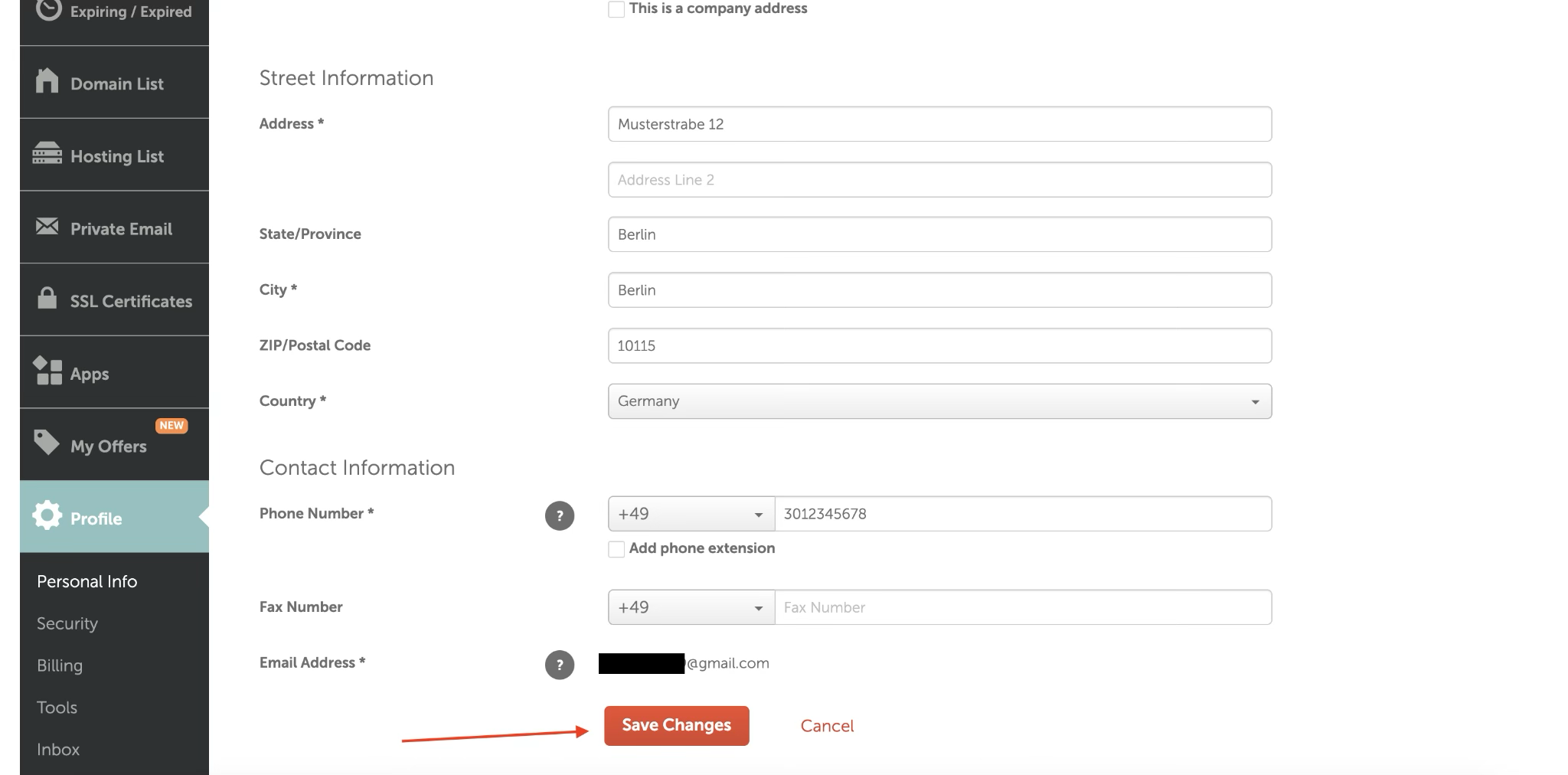Check 'This is a company address' box
The height and width of the screenshot is (775, 1568).
(616, 9)
